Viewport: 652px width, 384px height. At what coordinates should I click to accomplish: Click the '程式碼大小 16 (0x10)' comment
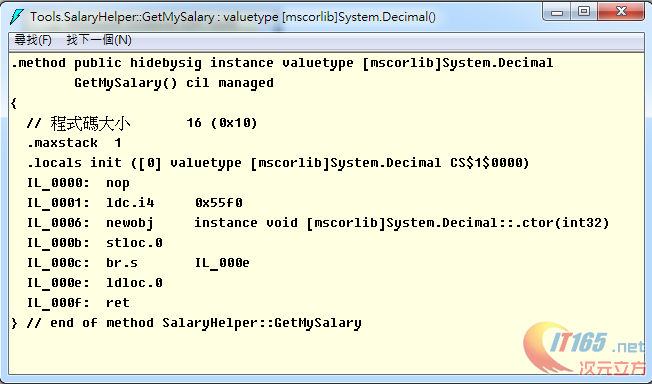(x=142, y=123)
